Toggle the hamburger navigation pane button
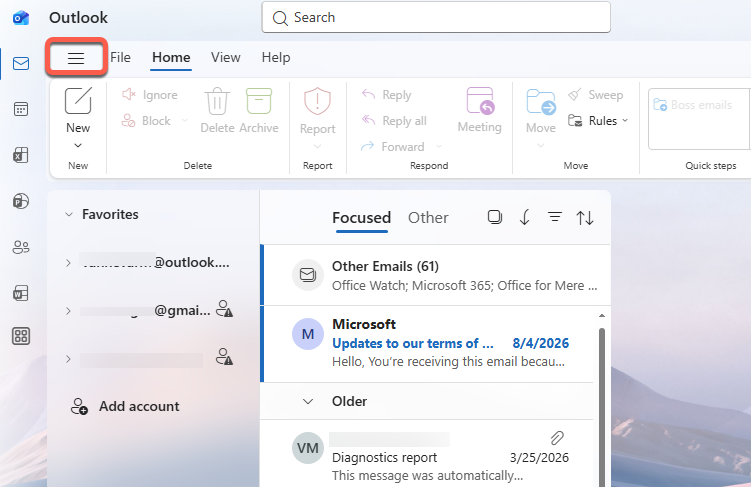The height and width of the screenshot is (487, 751). (x=76, y=58)
